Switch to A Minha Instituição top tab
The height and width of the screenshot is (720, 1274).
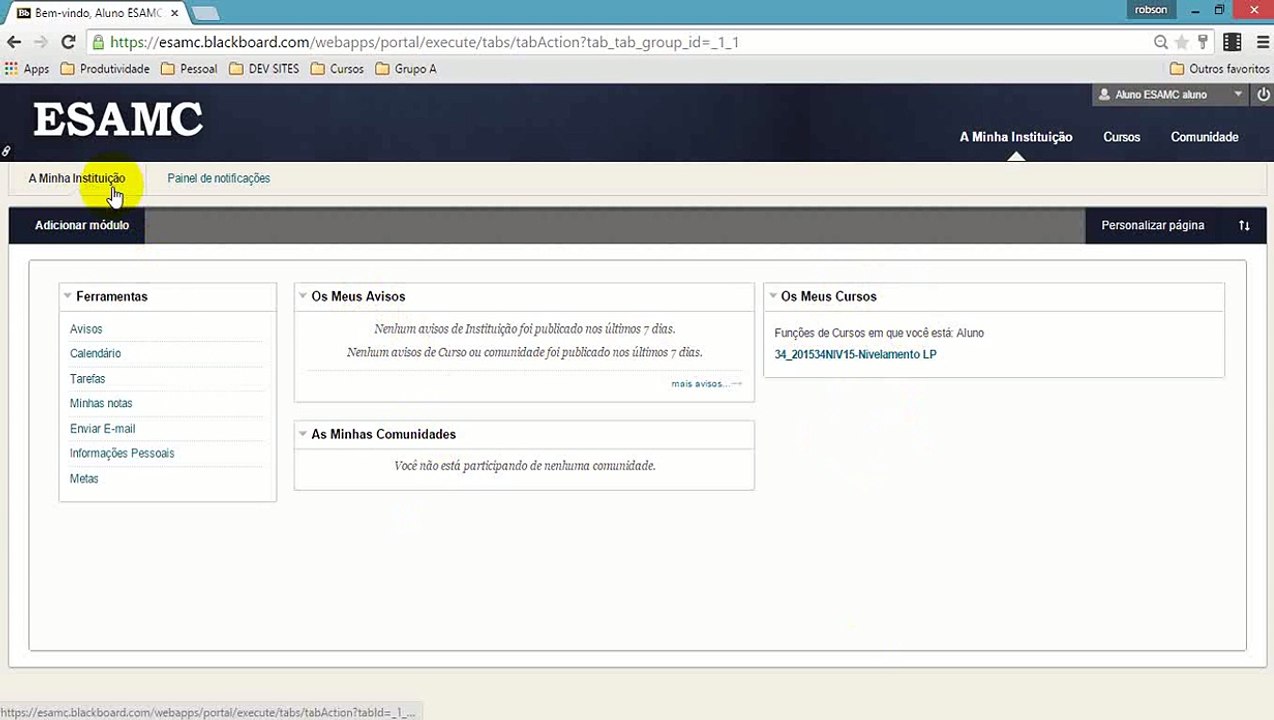coord(1016,137)
